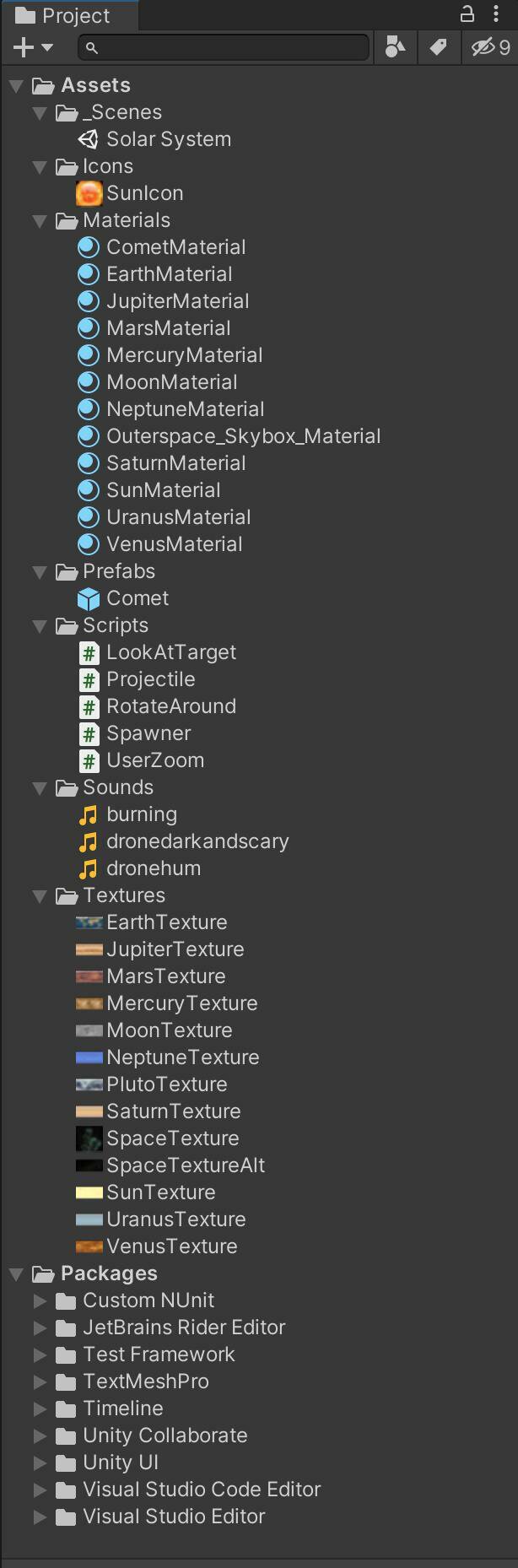Open the plus create asset dropdown
The image size is (518, 1568).
pyautogui.click(x=33, y=47)
